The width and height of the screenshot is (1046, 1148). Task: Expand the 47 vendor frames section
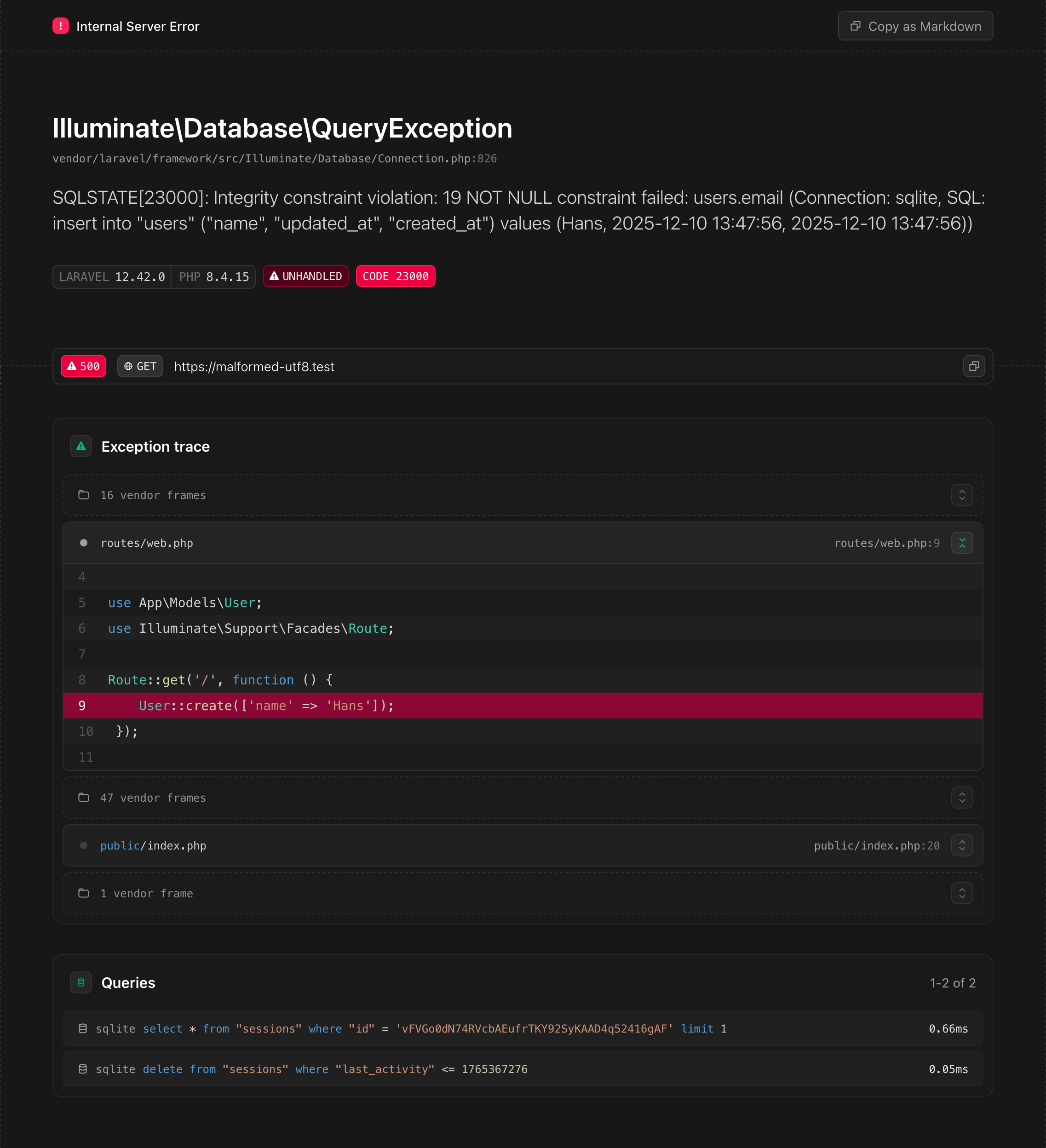click(962, 797)
